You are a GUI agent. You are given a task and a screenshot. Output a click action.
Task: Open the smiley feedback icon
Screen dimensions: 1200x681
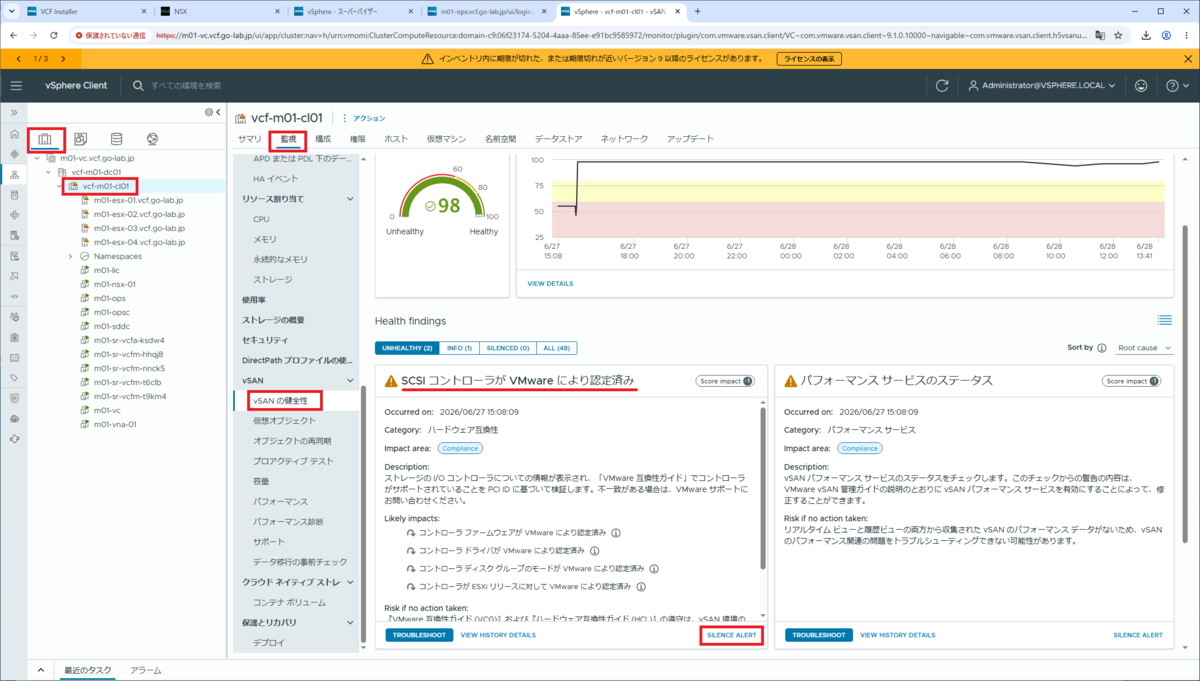(1141, 86)
